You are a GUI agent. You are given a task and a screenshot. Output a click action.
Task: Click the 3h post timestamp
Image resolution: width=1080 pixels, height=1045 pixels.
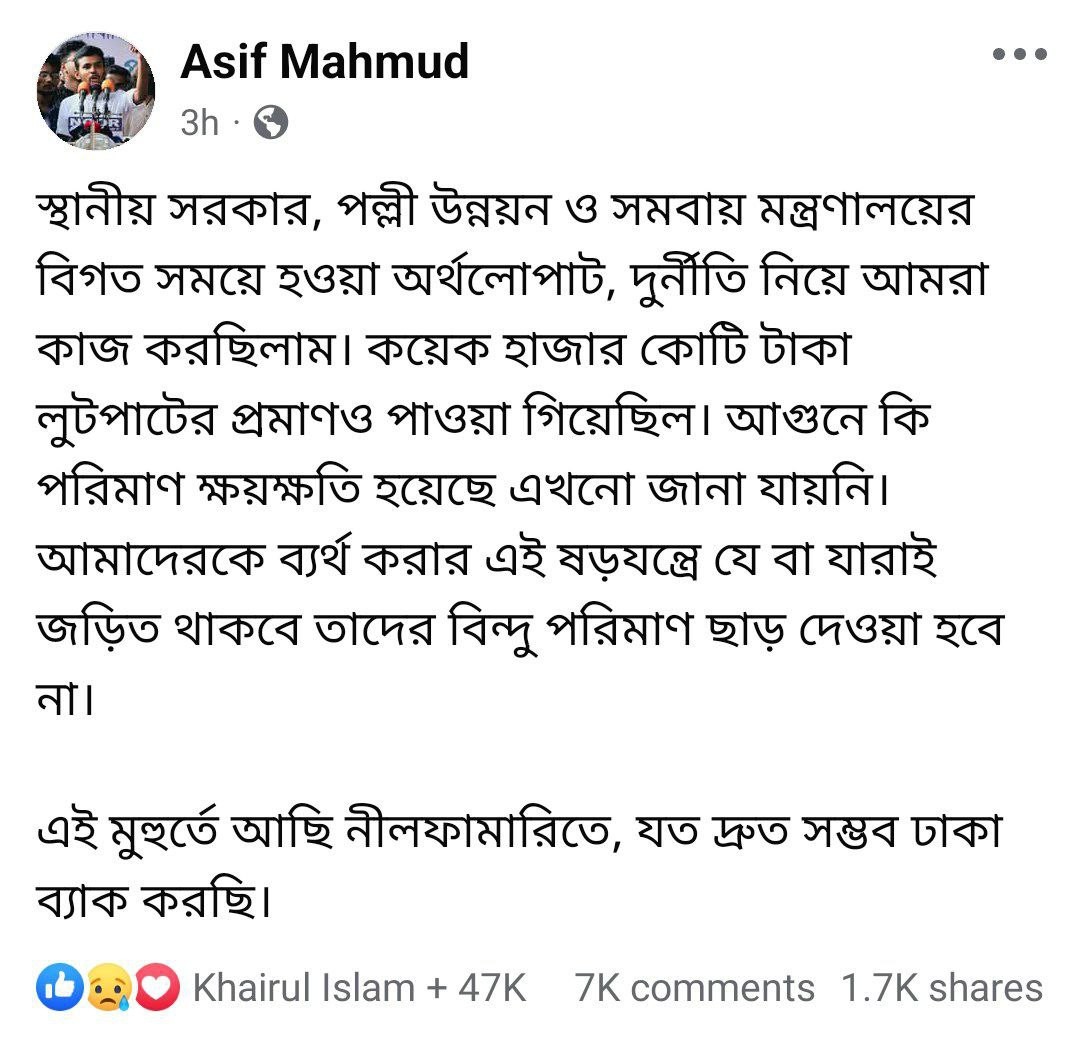pos(200,123)
